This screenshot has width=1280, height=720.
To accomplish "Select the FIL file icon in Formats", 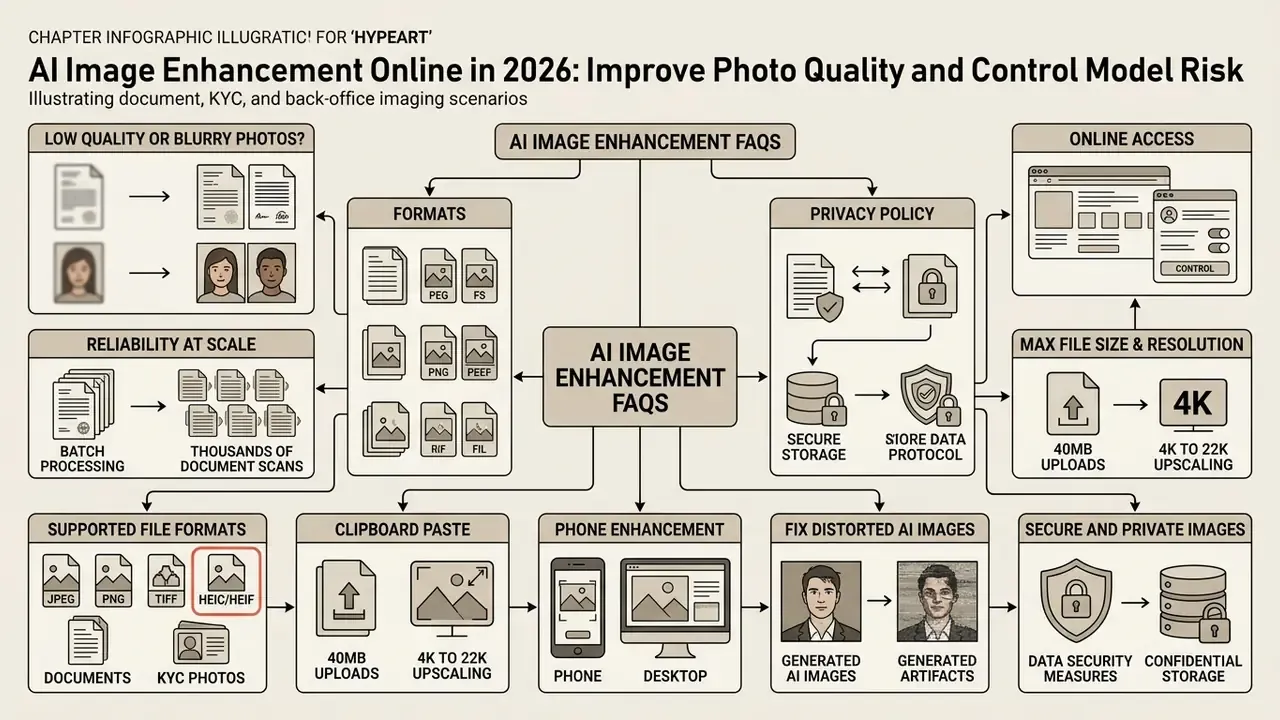I will [479, 429].
